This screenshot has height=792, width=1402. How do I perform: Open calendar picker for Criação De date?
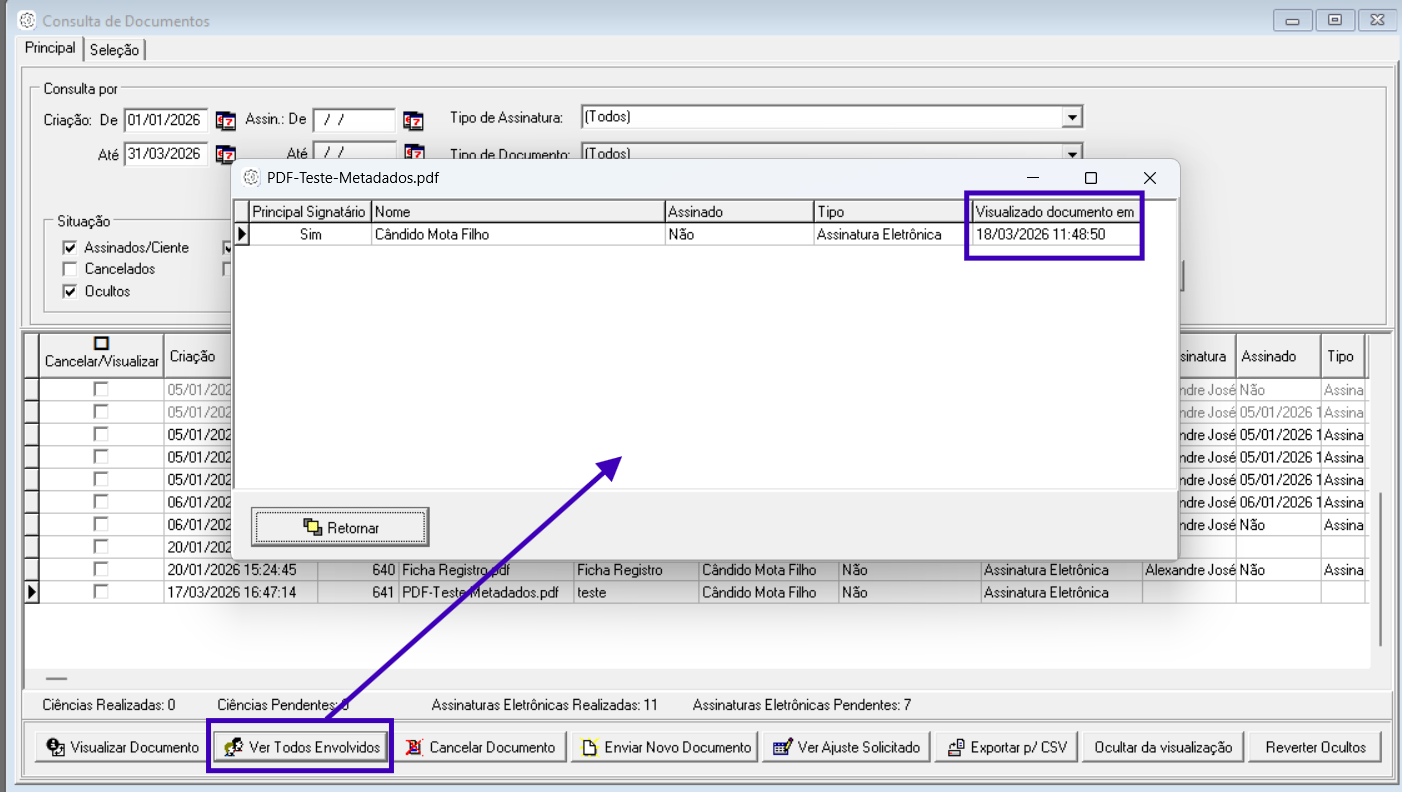(225, 121)
